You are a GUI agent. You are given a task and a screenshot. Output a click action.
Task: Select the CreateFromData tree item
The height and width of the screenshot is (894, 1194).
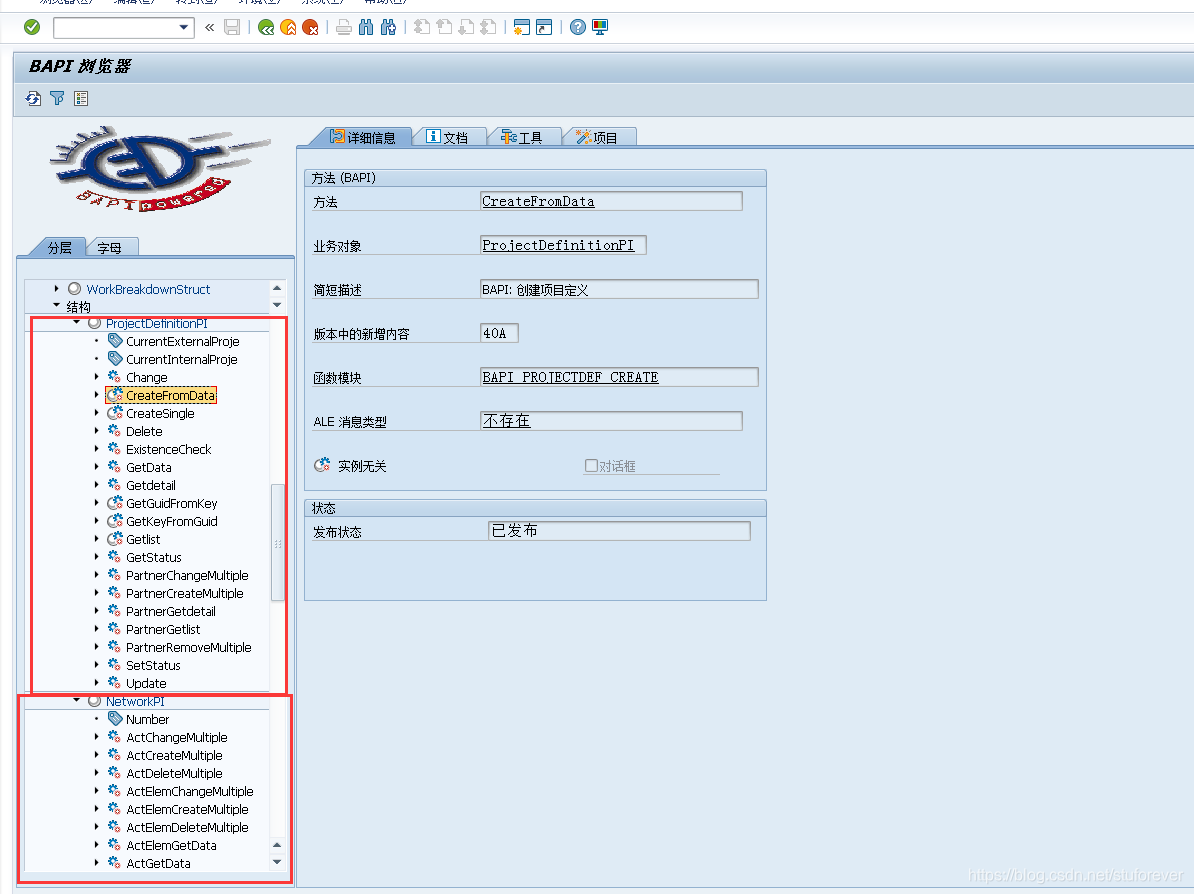[x=171, y=395]
